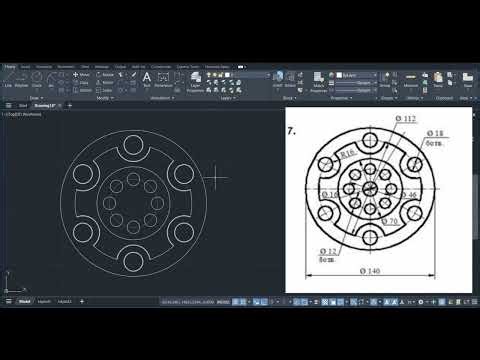Select the Model layout tab
The height and width of the screenshot is (360, 480).
(24, 302)
